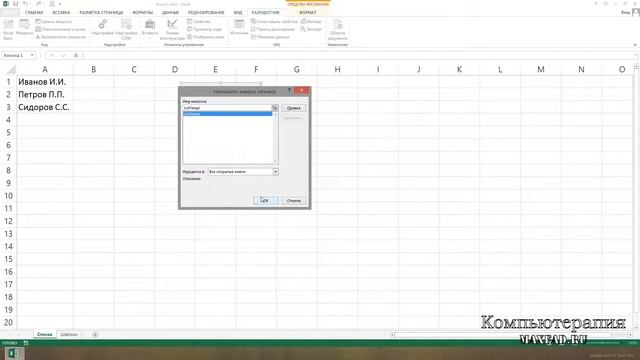The image size is (640, 360).
Task: Toggle Относительные ссылки in ribbon
Action: click(x=60, y=29)
